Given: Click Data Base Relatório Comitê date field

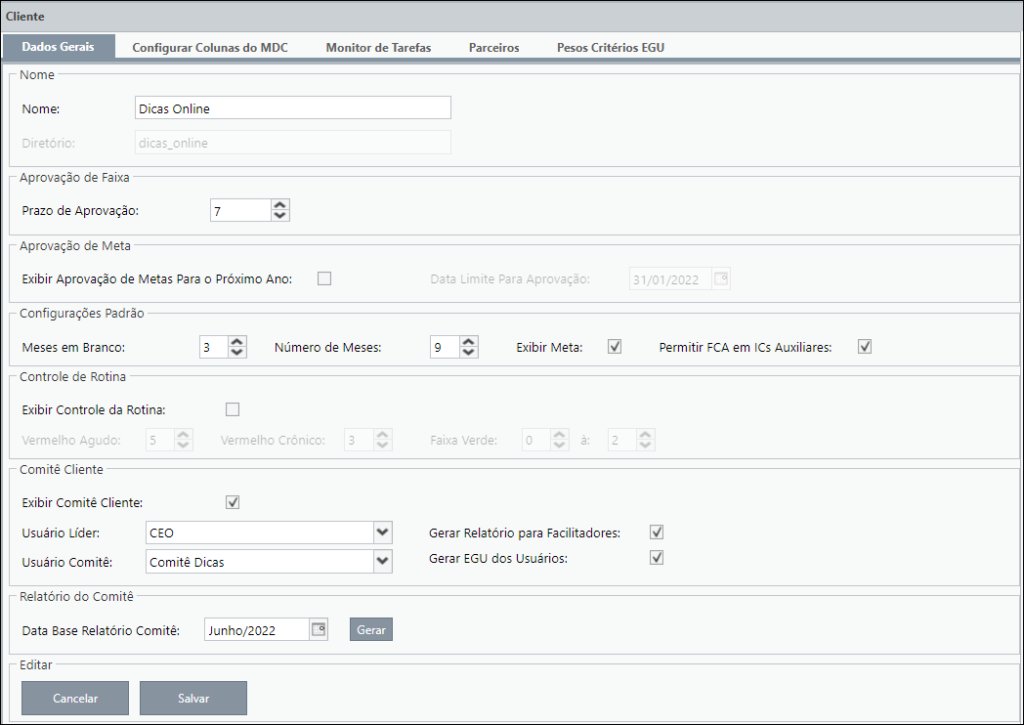Looking at the screenshot, I should [x=256, y=630].
